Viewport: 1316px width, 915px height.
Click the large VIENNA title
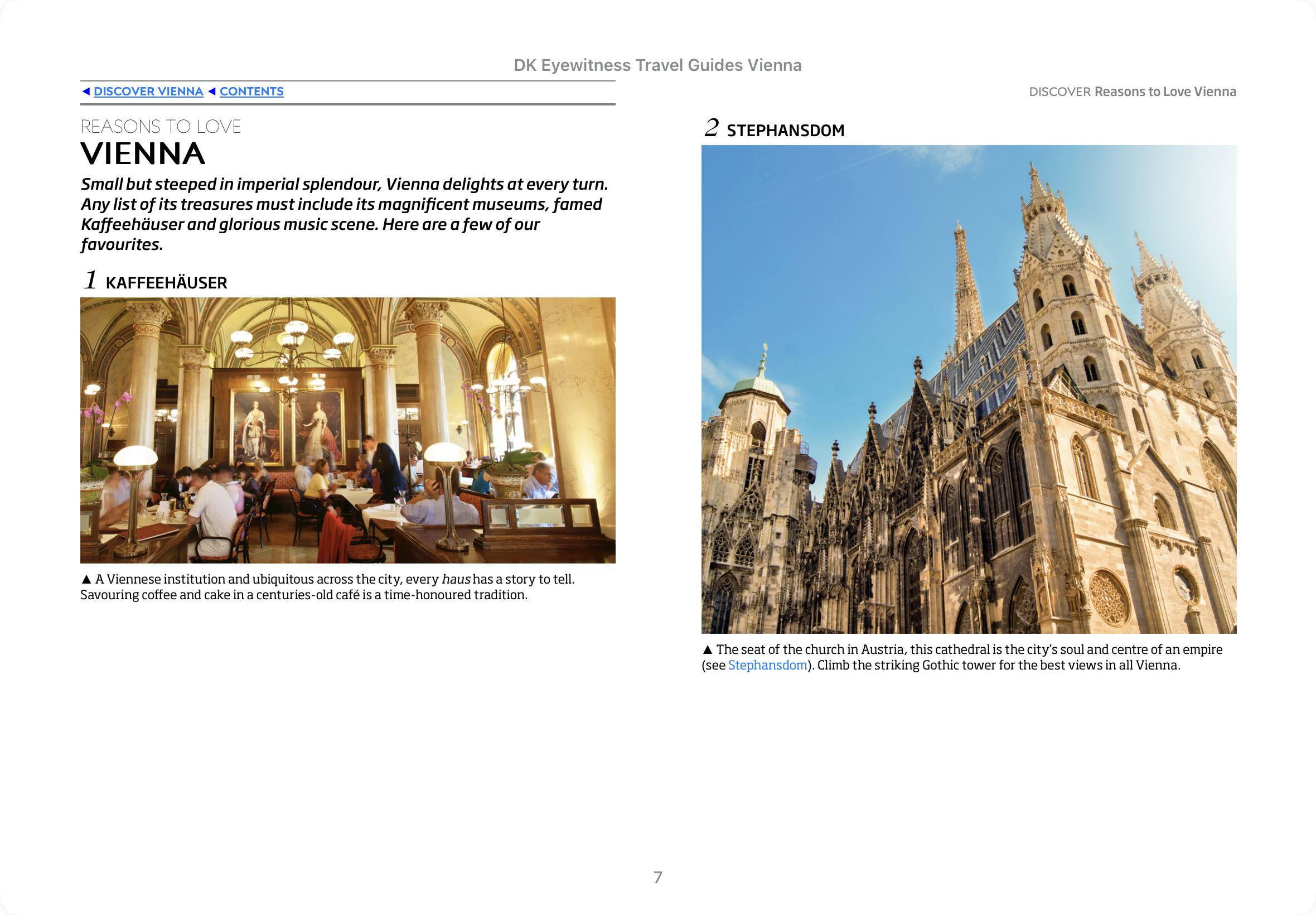click(x=143, y=153)
